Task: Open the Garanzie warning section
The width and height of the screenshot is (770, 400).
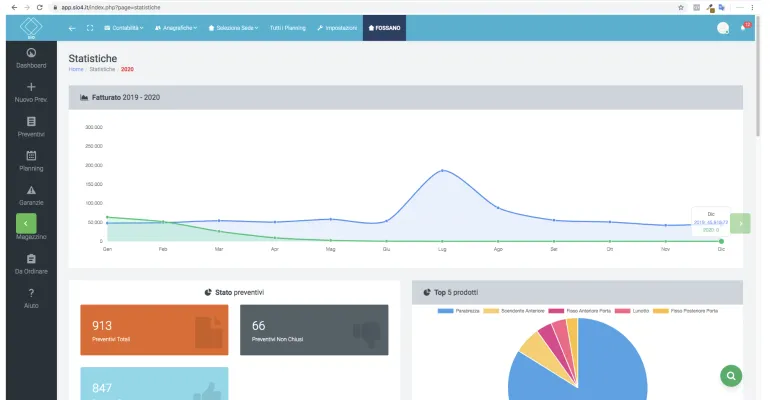Action: [31, 195]
